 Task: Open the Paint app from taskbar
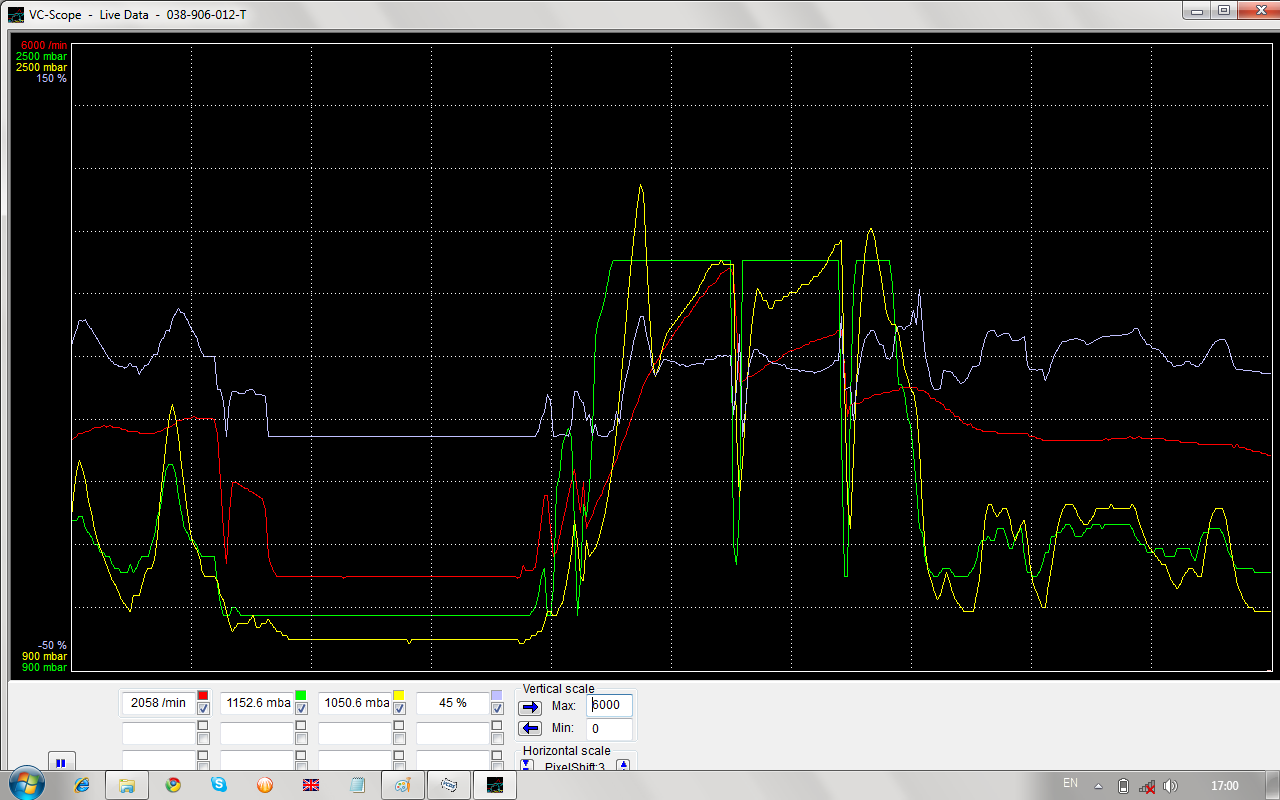(402, 785)
